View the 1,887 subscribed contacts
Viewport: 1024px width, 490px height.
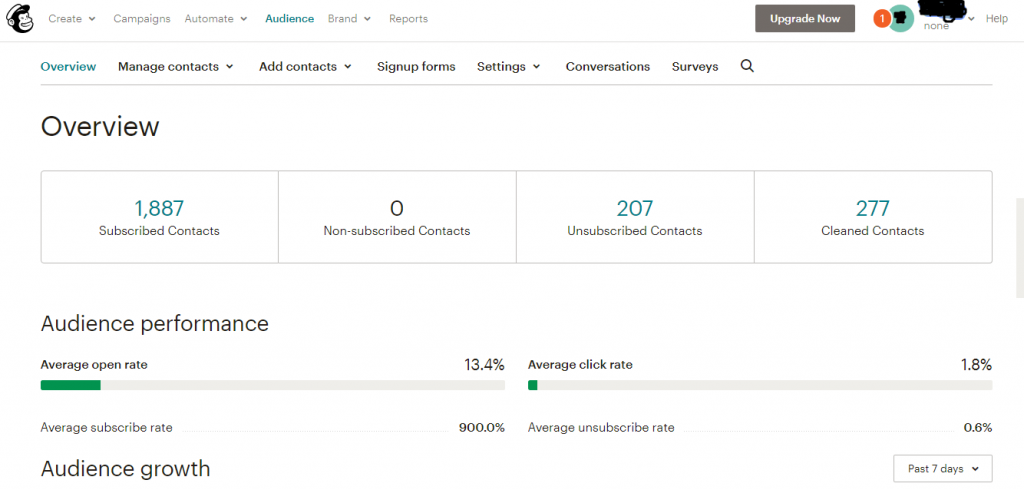pyautogui.click(x=159, y=208)
